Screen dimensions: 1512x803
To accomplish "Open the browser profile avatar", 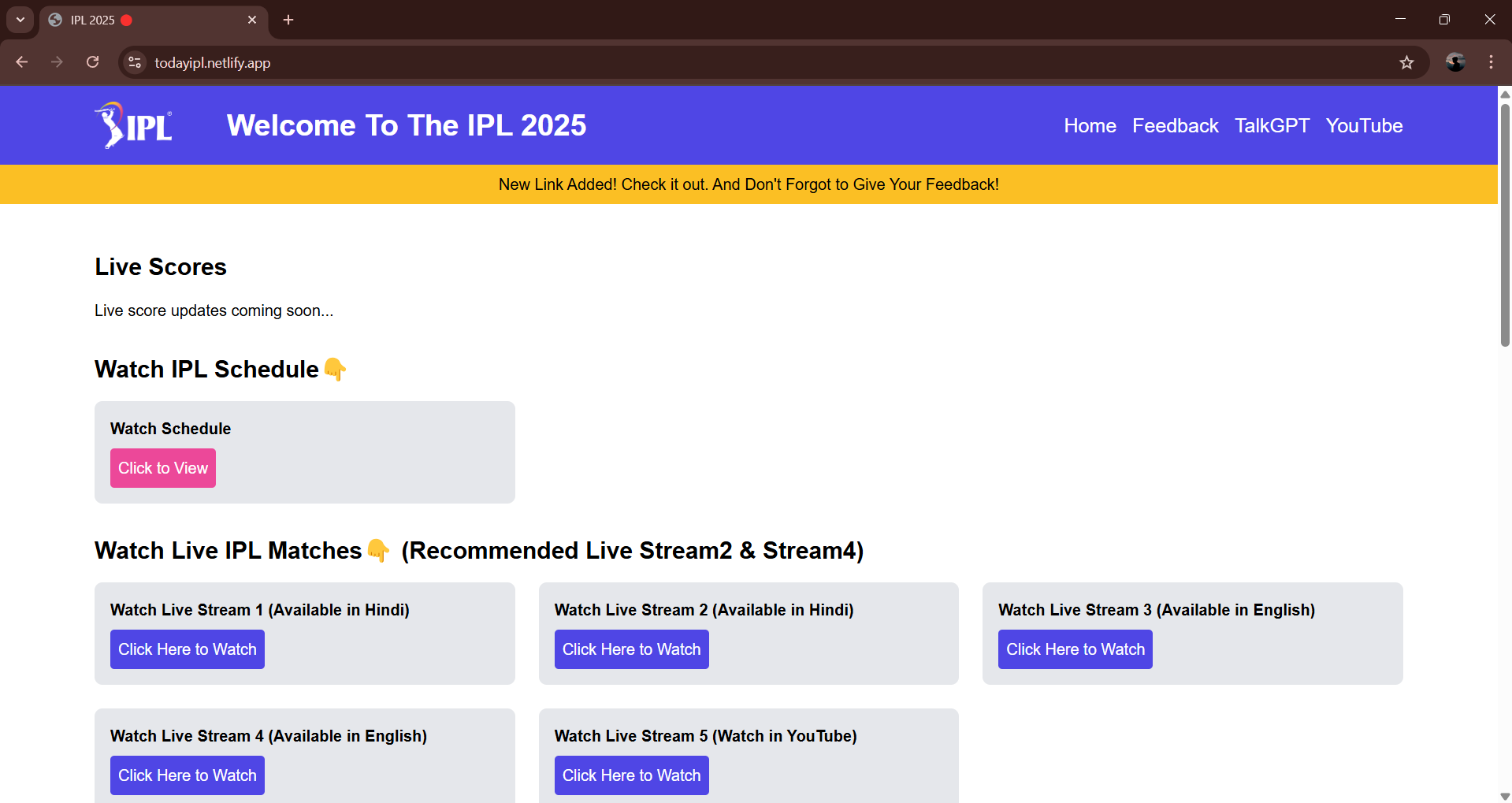I will tap(1454, 62).
